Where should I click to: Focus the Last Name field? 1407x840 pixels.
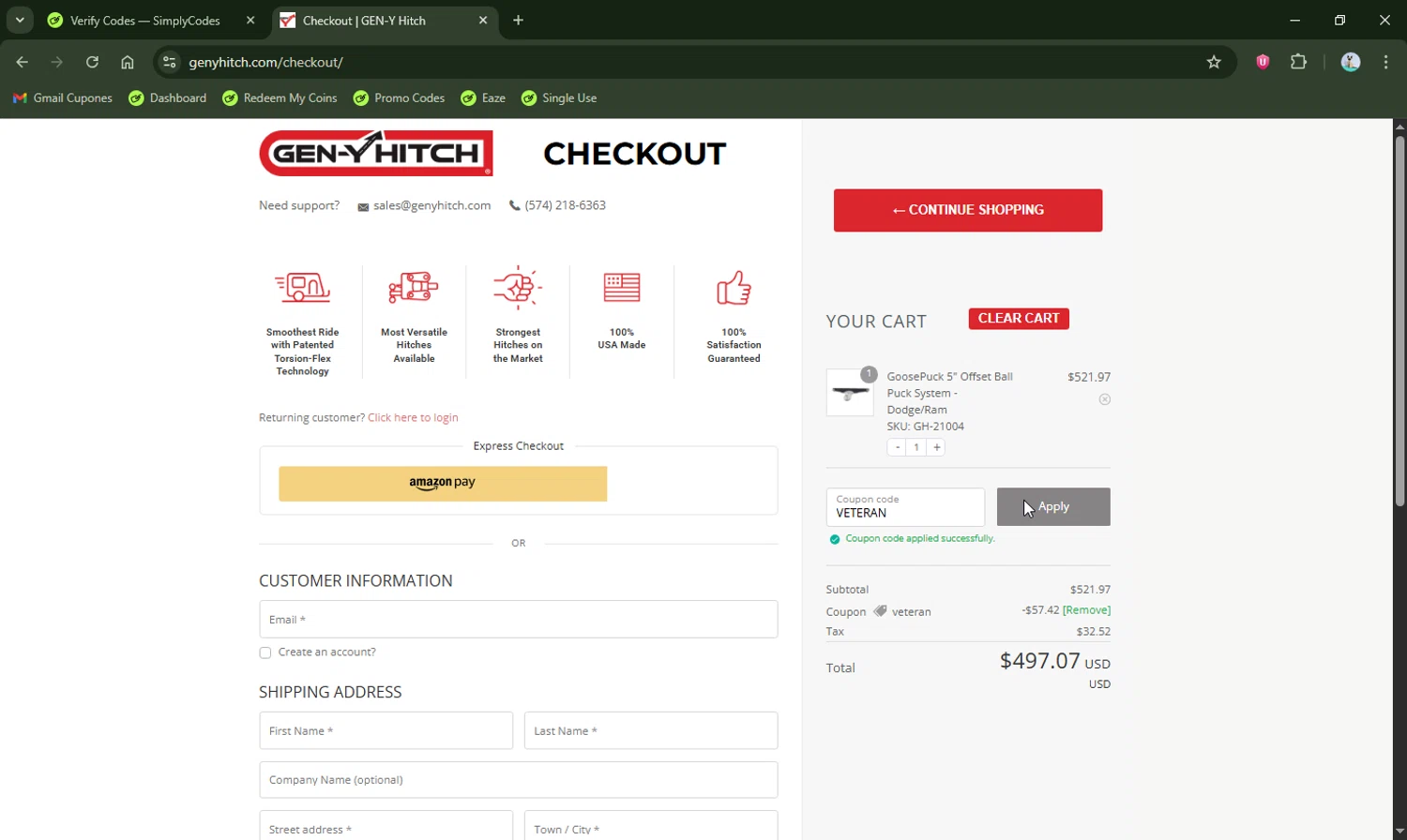(651, 730)
